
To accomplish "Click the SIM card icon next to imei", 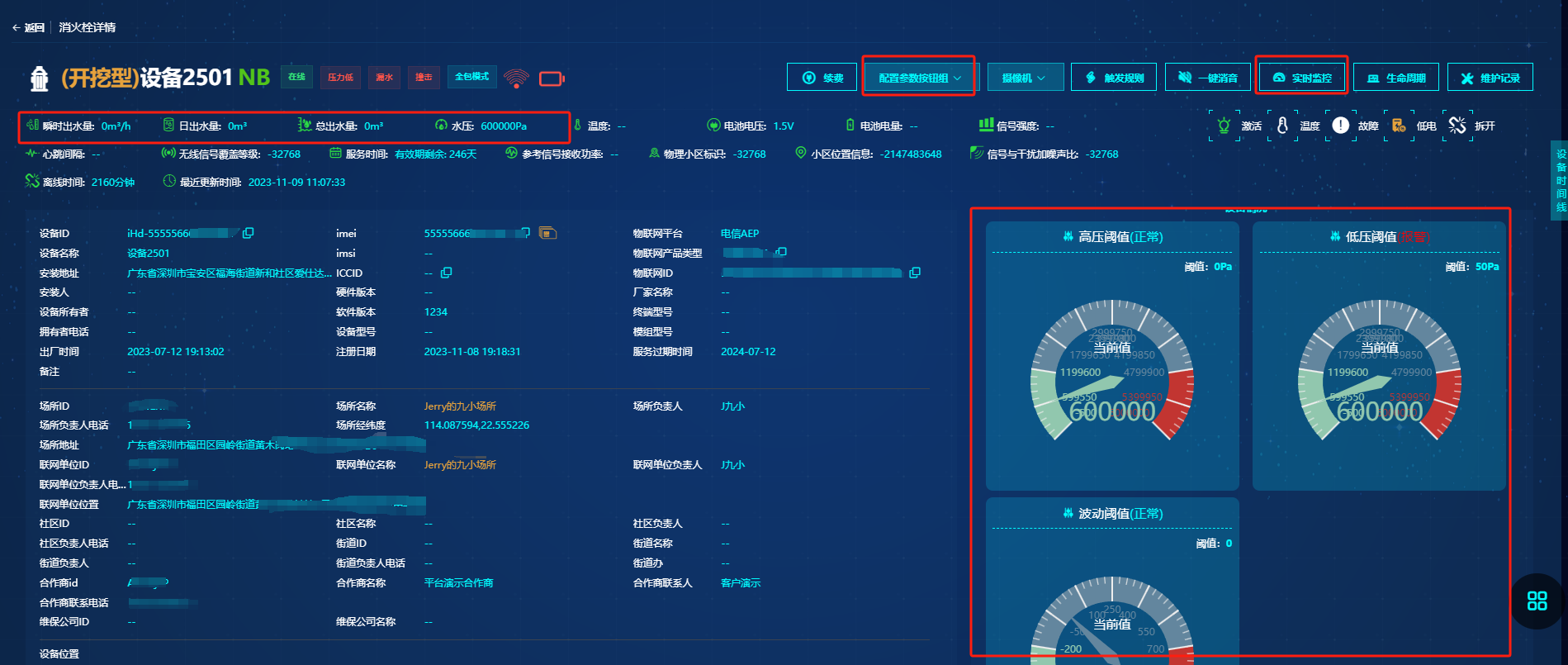I will (547, 233).
